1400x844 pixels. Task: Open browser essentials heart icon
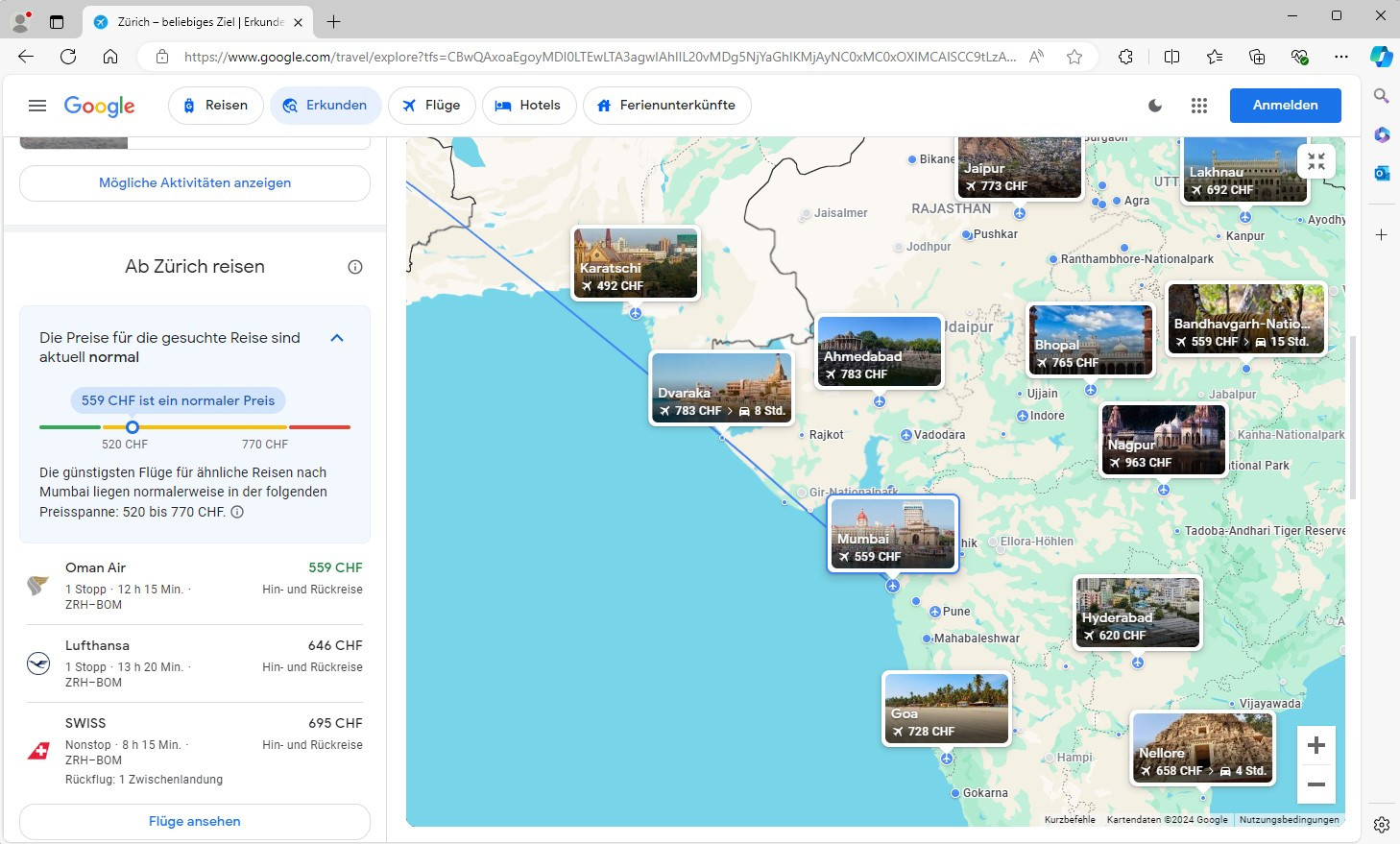pos(1300,57)
